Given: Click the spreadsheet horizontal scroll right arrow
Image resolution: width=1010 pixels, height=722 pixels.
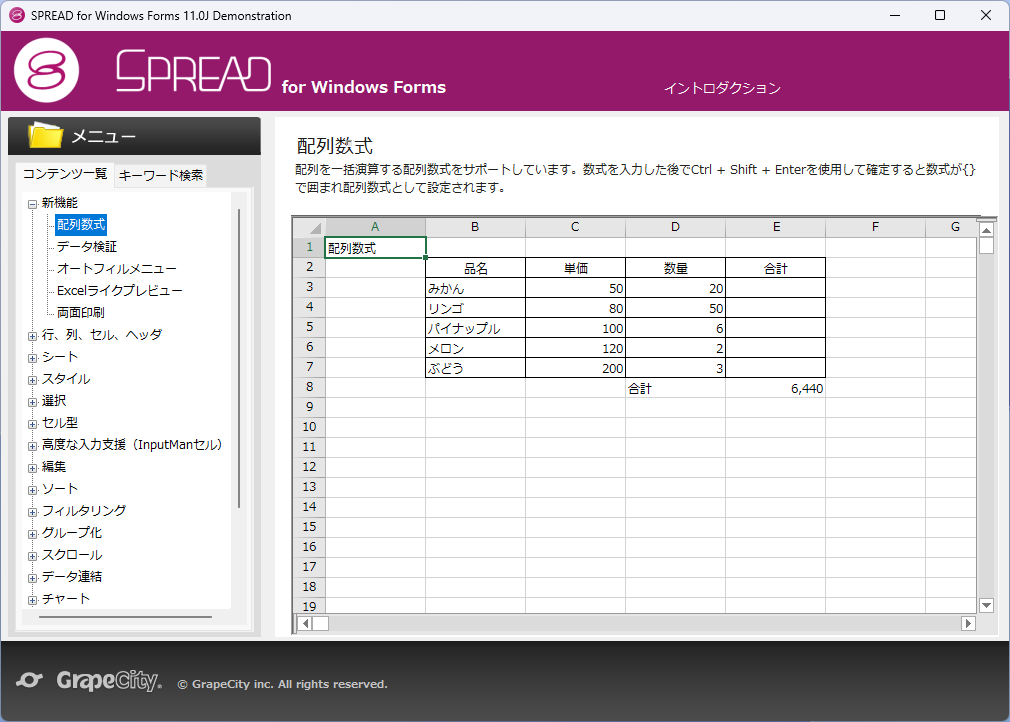Looking at the screenshot, I should click(968, 623).
